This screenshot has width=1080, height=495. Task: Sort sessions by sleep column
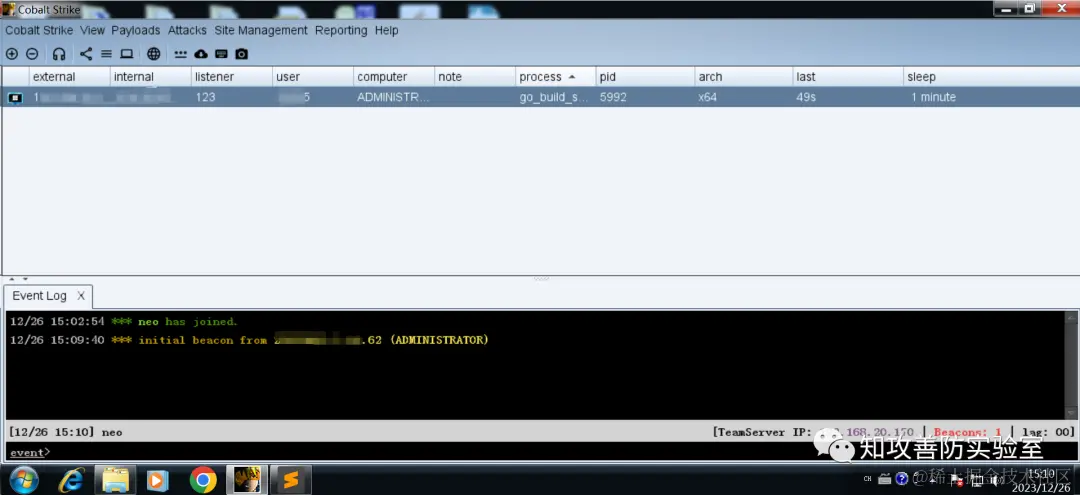991,76
